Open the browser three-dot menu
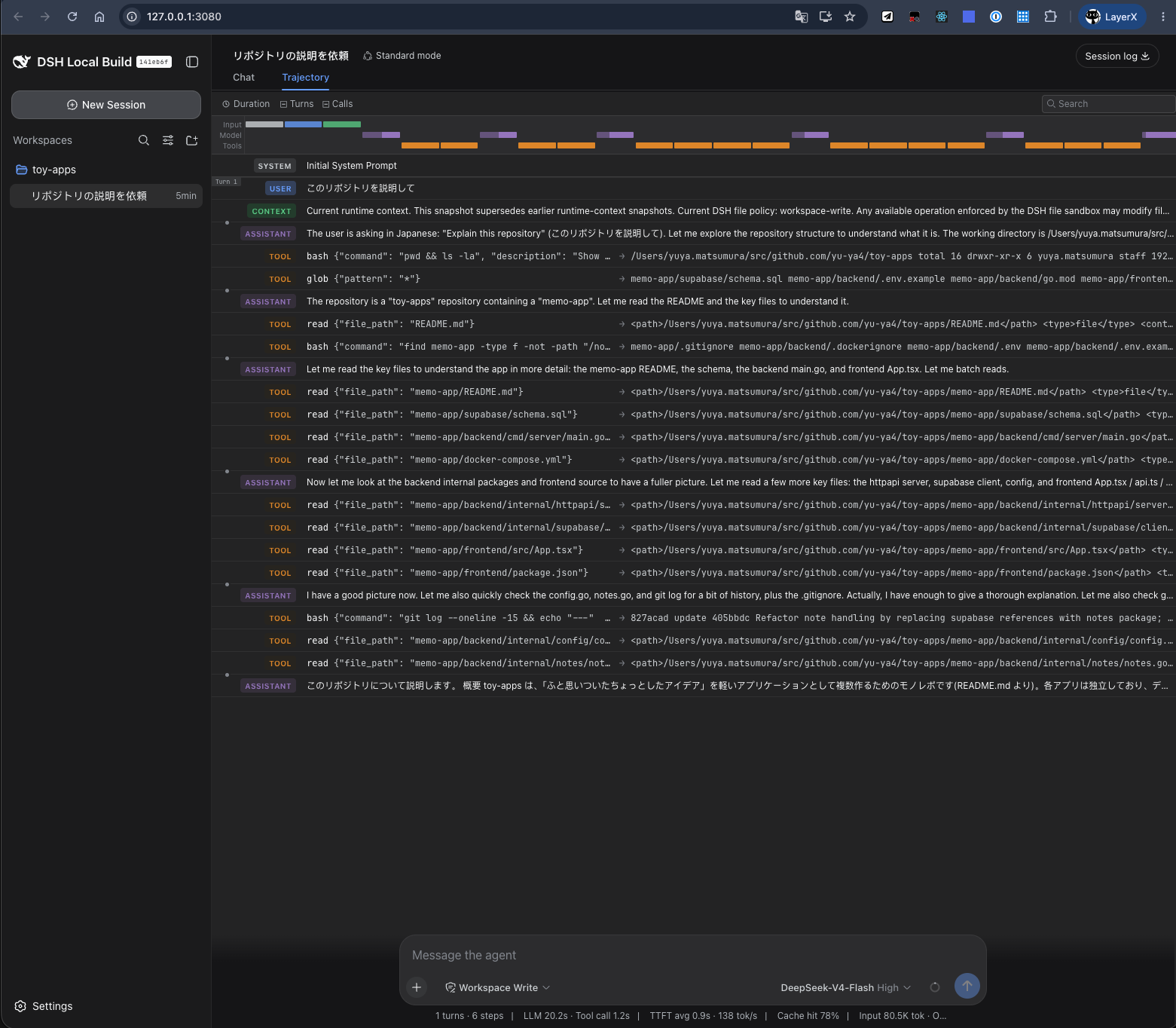The height and width of the screenshot is (1028, 1176). click(x=1163, y=17)
